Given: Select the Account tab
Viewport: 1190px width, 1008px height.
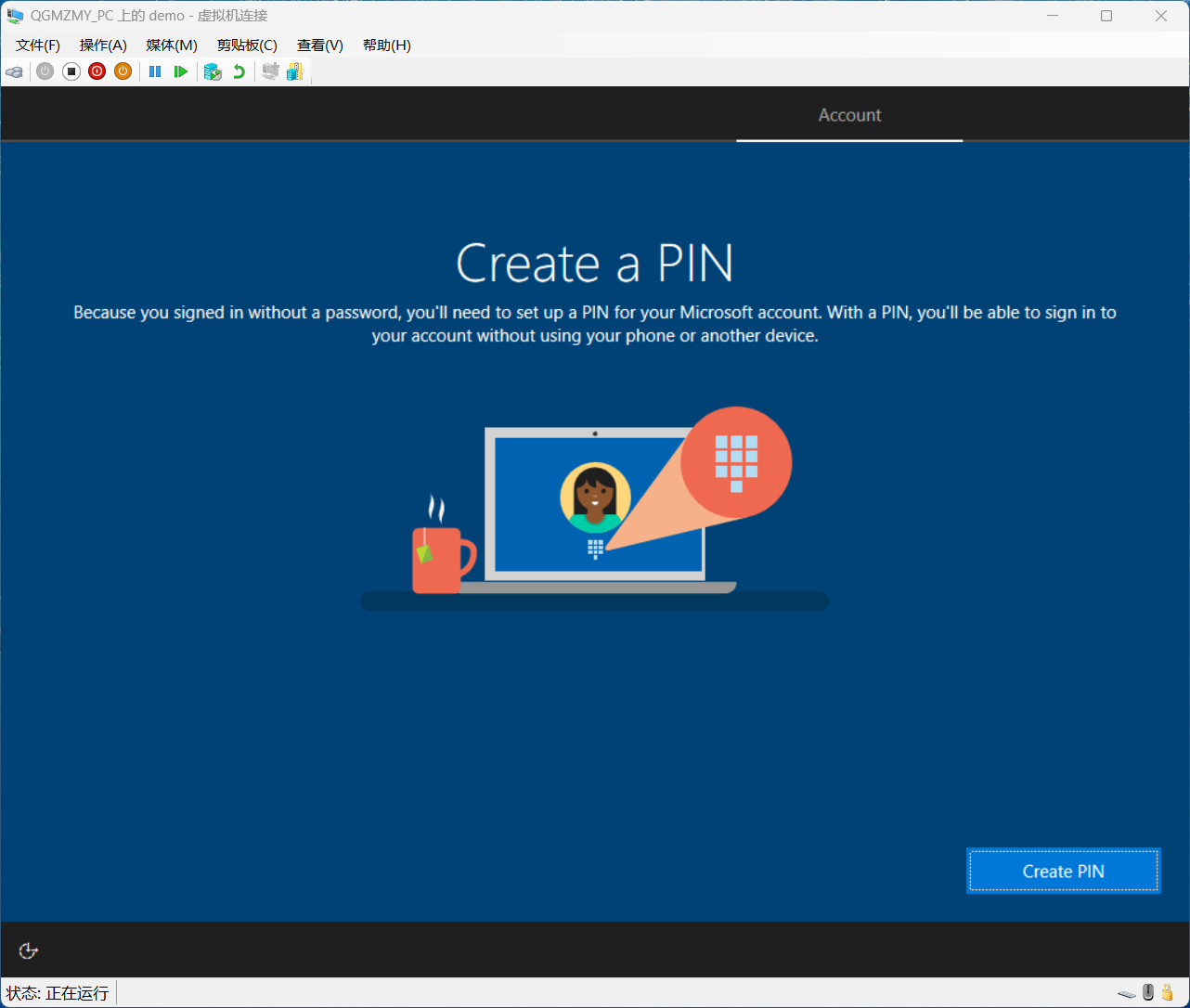Looking at the screenshot, I should point(849,115).
